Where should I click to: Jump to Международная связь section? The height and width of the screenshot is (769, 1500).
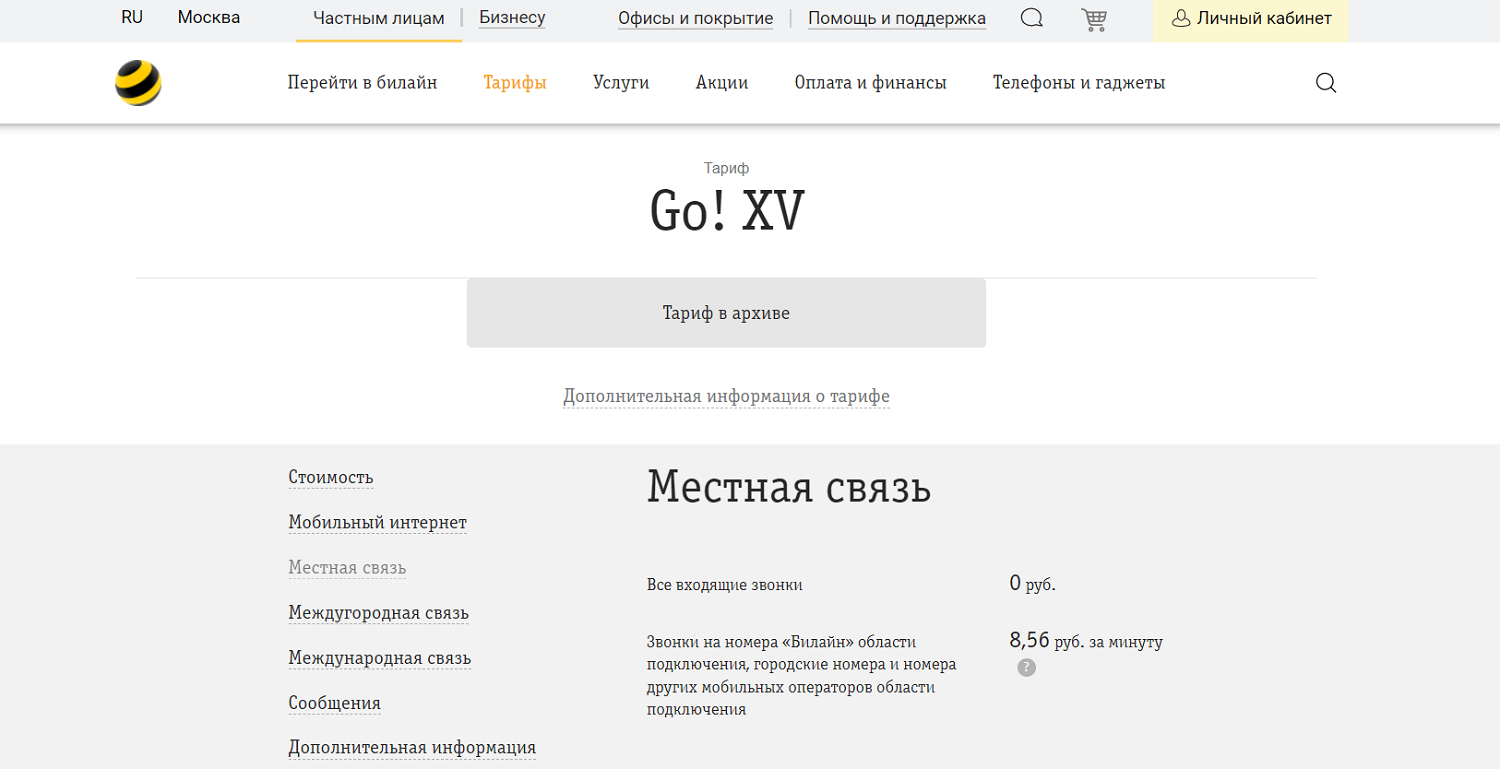tap(379, 658)
